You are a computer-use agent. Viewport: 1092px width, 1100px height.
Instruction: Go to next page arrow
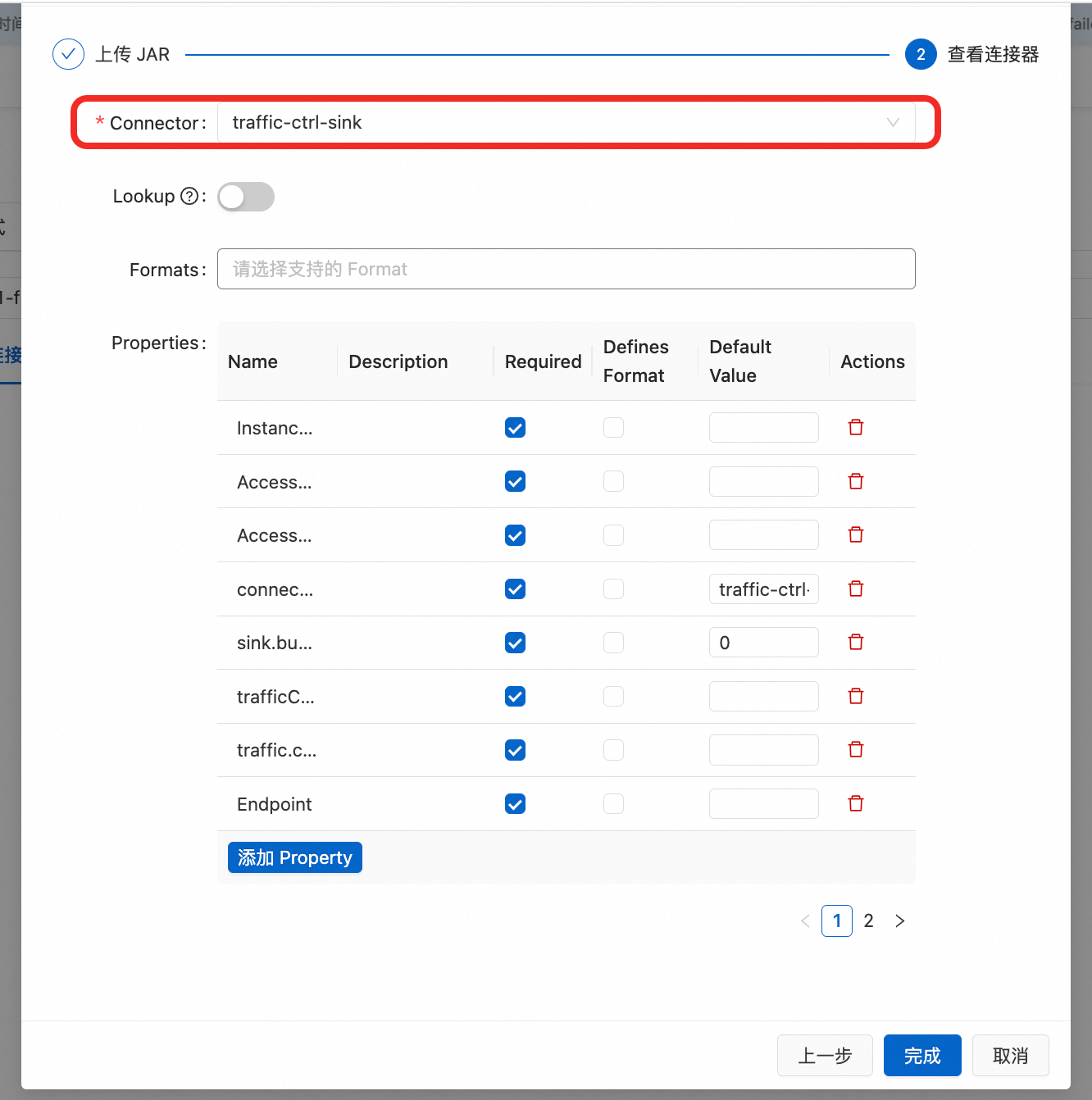[x=900, y=920]
